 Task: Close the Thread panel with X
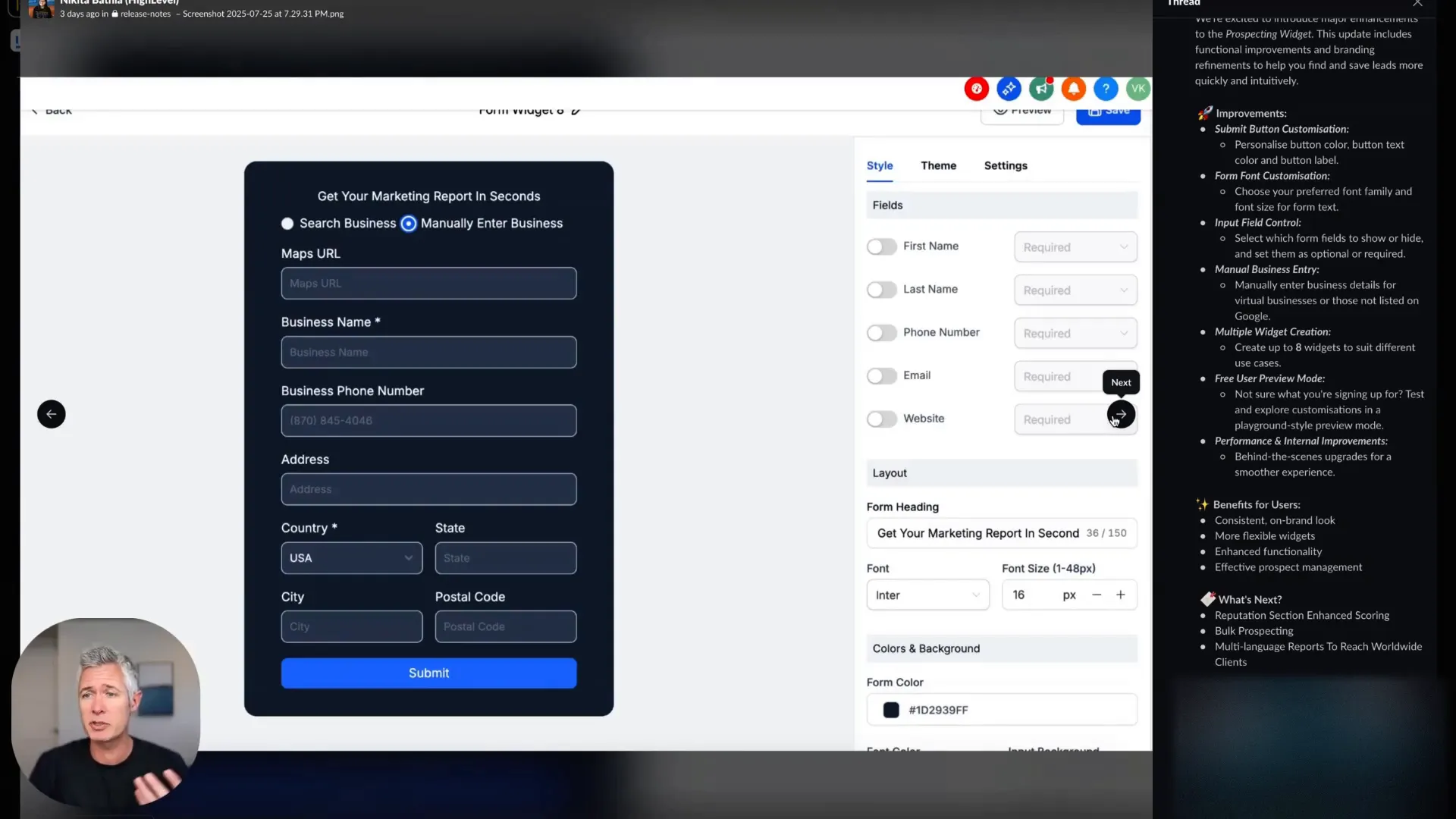point(1417,4)
